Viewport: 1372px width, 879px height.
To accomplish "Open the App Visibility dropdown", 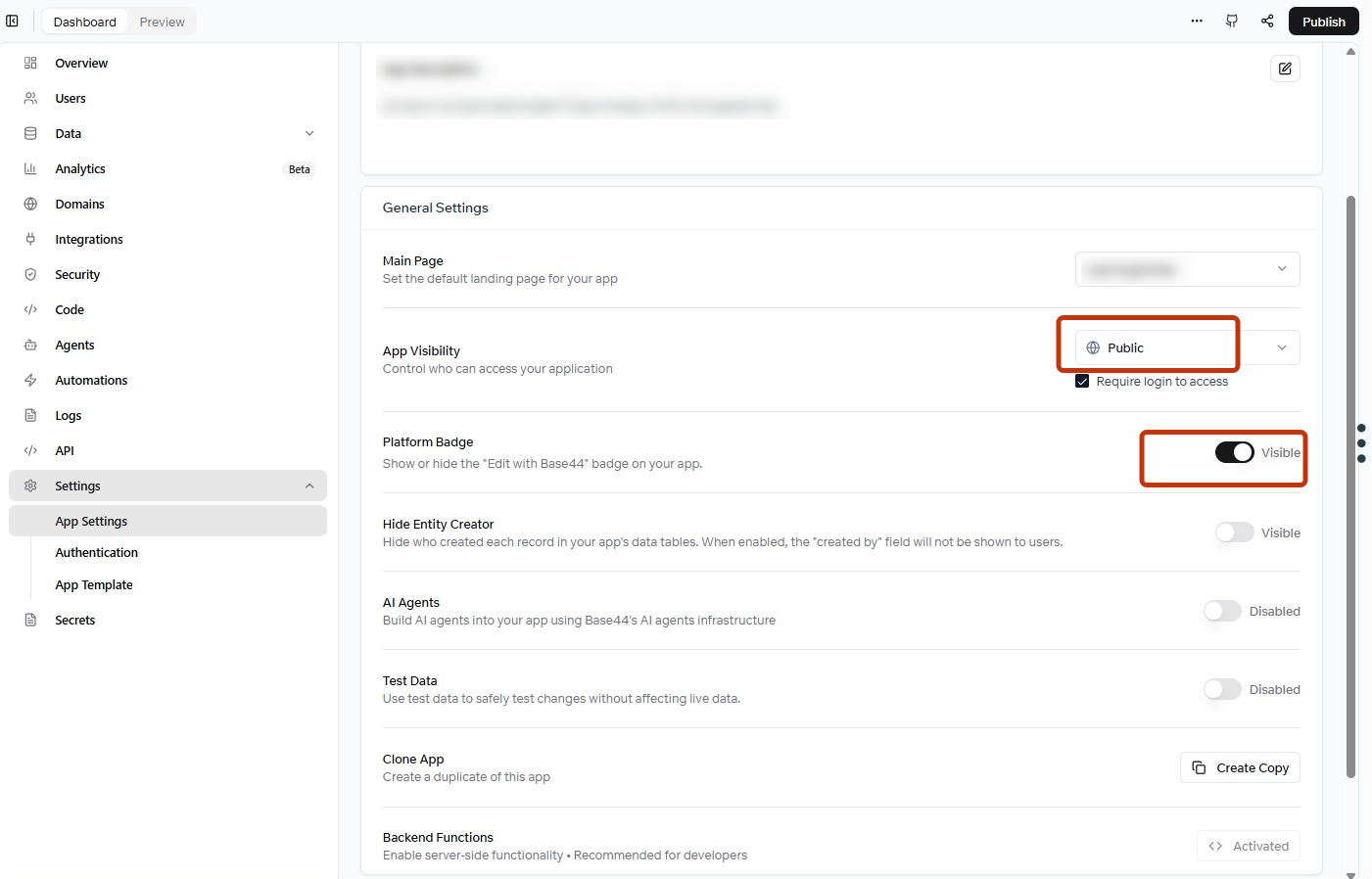I will pos(1187,348).
